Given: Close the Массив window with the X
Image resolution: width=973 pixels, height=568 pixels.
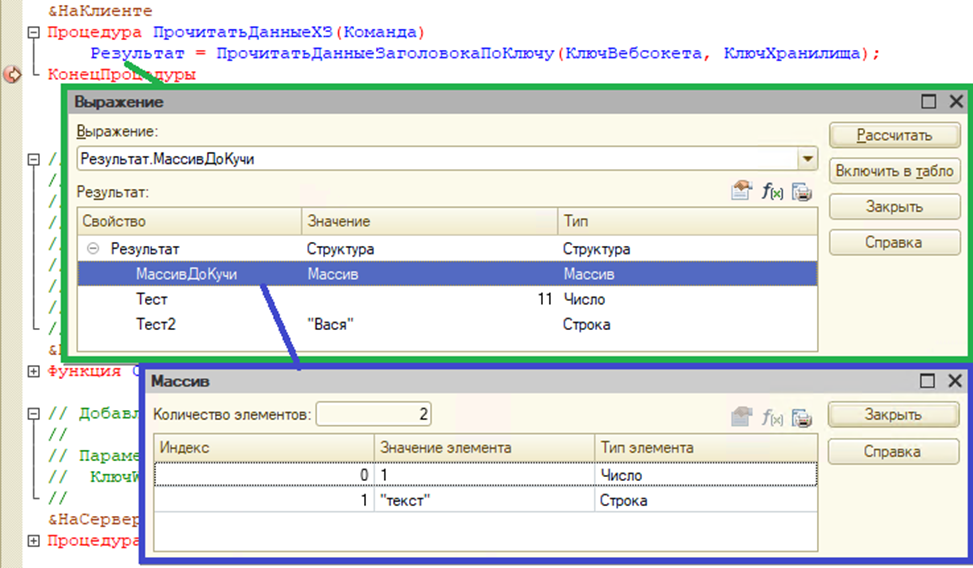Looking at the screenshot, I should (955, 381).
